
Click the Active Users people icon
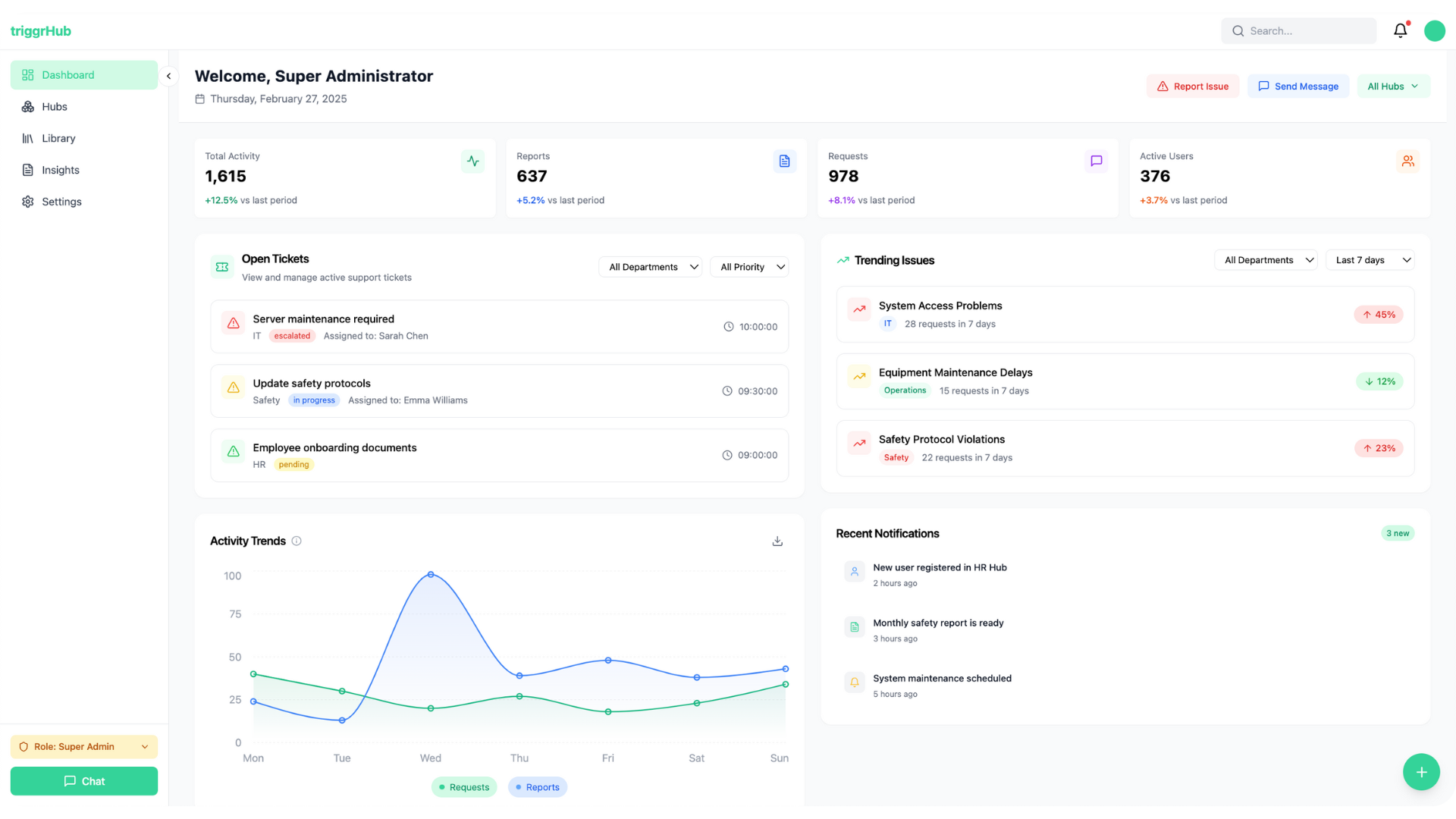(x=1407, y=161)
